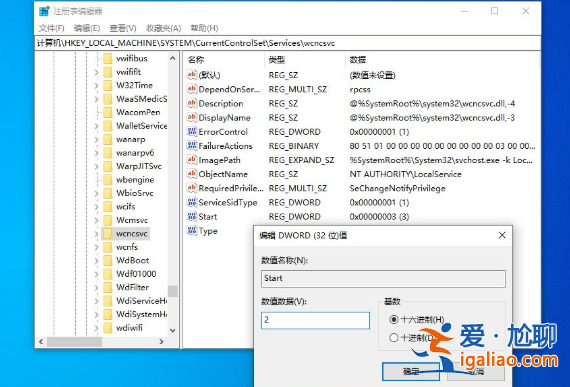Open the File (文件) menu

point(51,28)
